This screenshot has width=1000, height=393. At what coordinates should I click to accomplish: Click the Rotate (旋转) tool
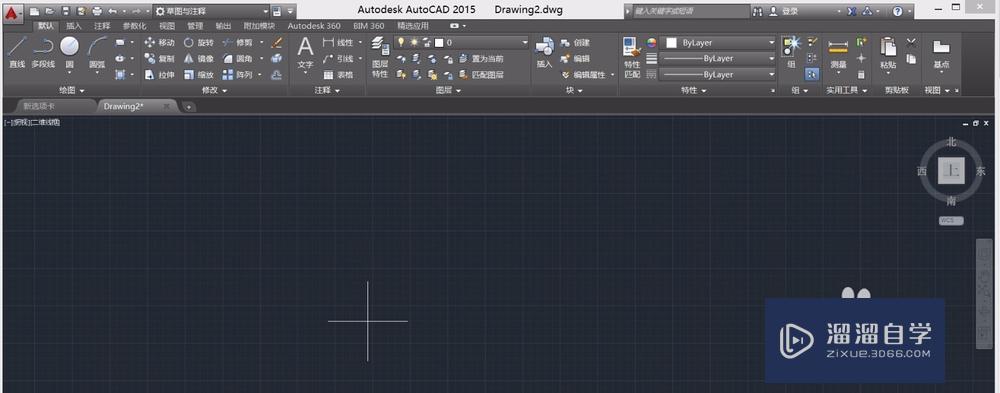pos(199,43)
